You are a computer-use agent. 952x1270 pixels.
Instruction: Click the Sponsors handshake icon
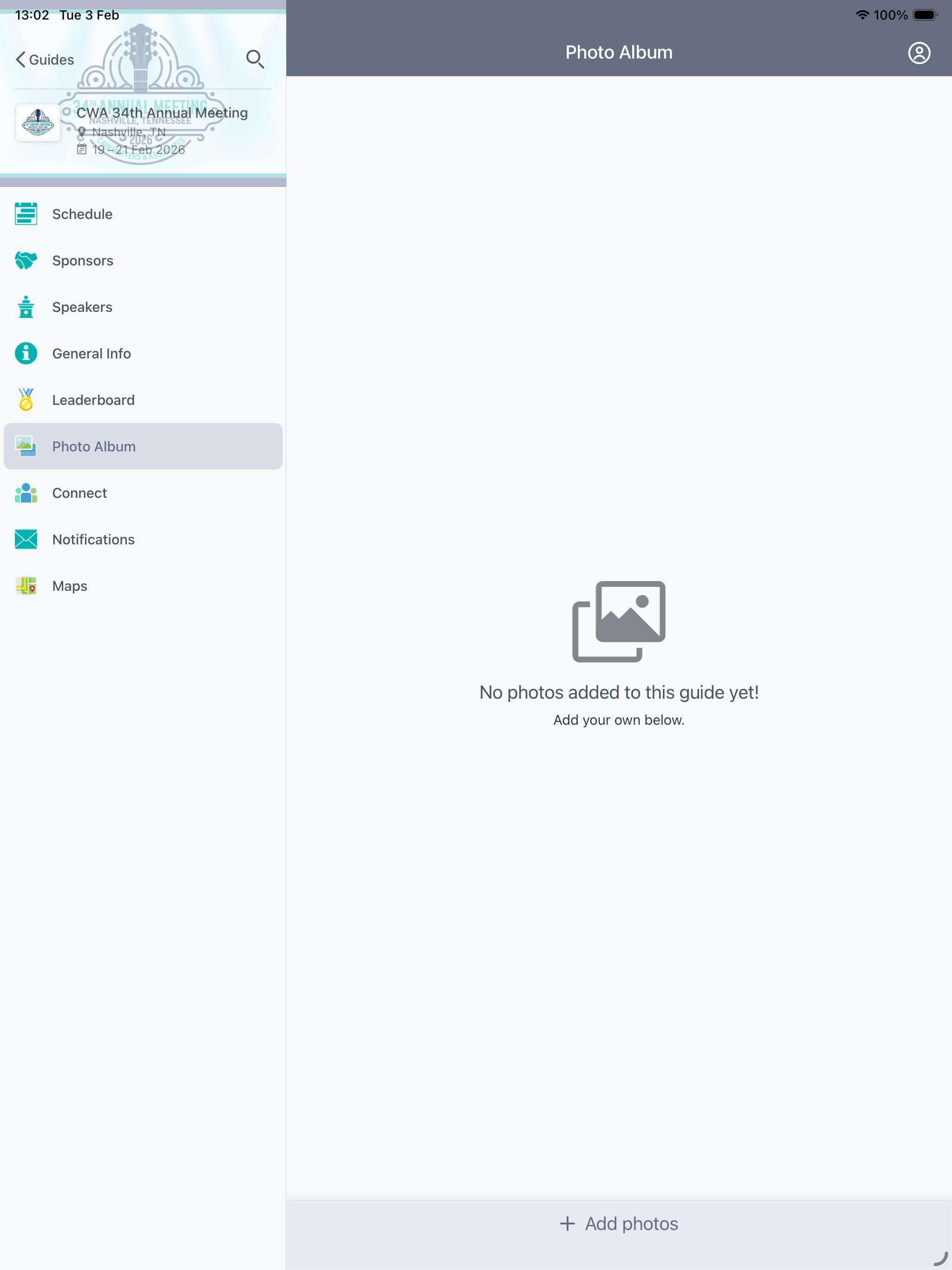click(x=26, y=261)
